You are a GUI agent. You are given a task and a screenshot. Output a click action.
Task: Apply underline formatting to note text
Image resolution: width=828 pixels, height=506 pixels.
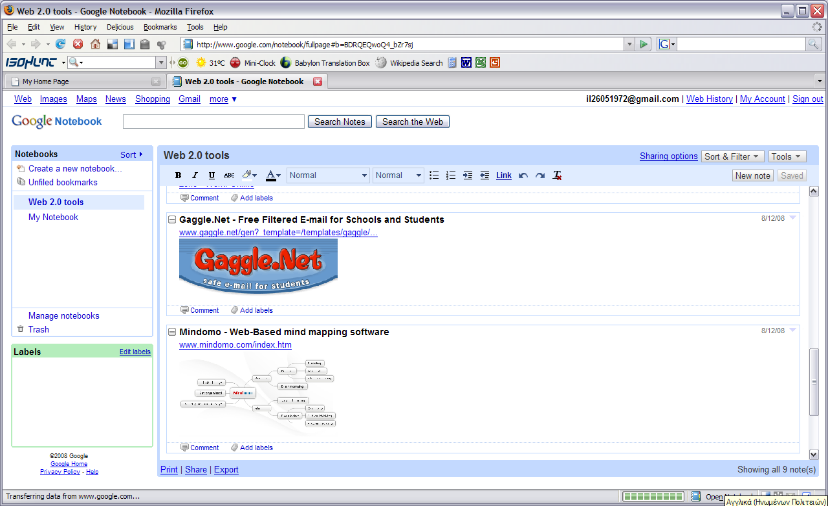[x=212, y=175]
